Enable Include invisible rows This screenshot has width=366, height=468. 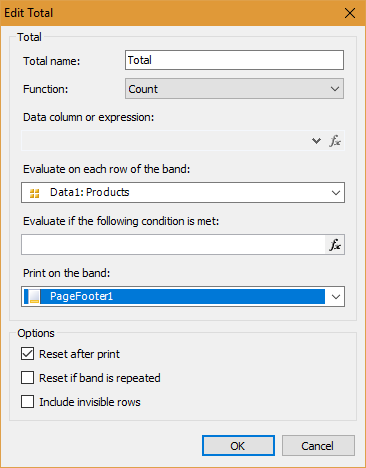click(x=27, y=402)
